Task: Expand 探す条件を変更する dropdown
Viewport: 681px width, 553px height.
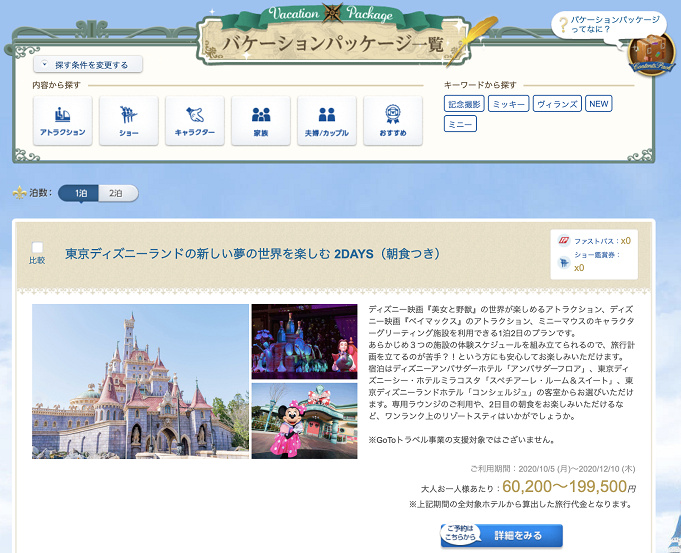Action: [88, 64]
